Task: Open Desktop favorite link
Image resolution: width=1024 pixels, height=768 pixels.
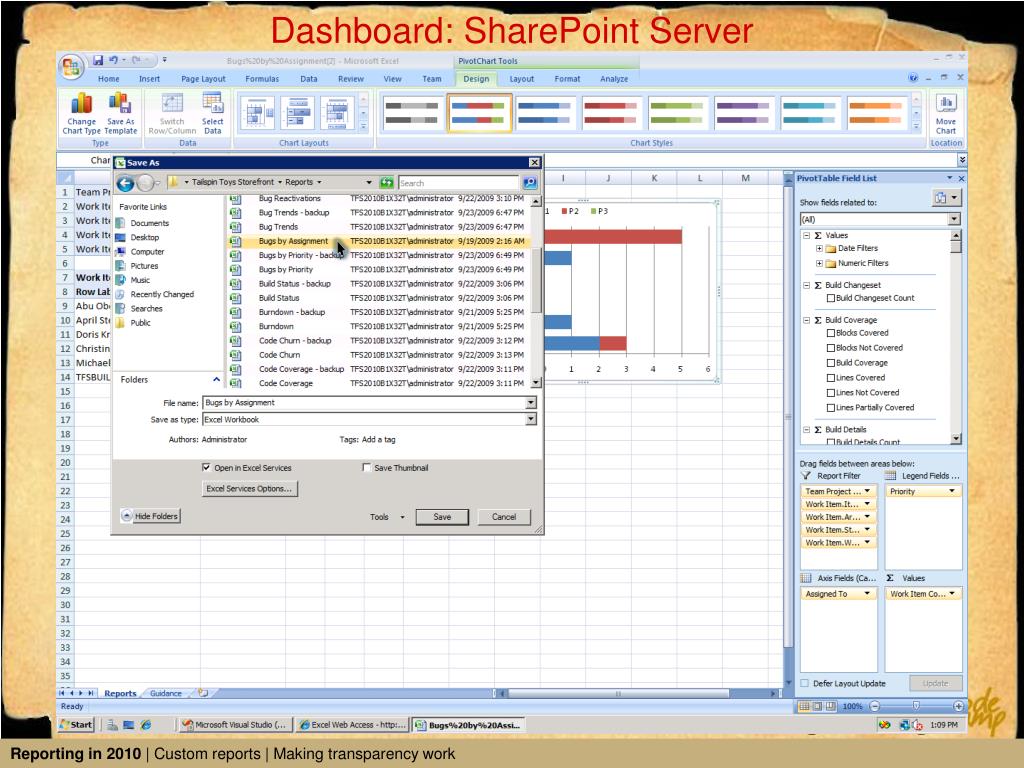Action: [144, 237]
